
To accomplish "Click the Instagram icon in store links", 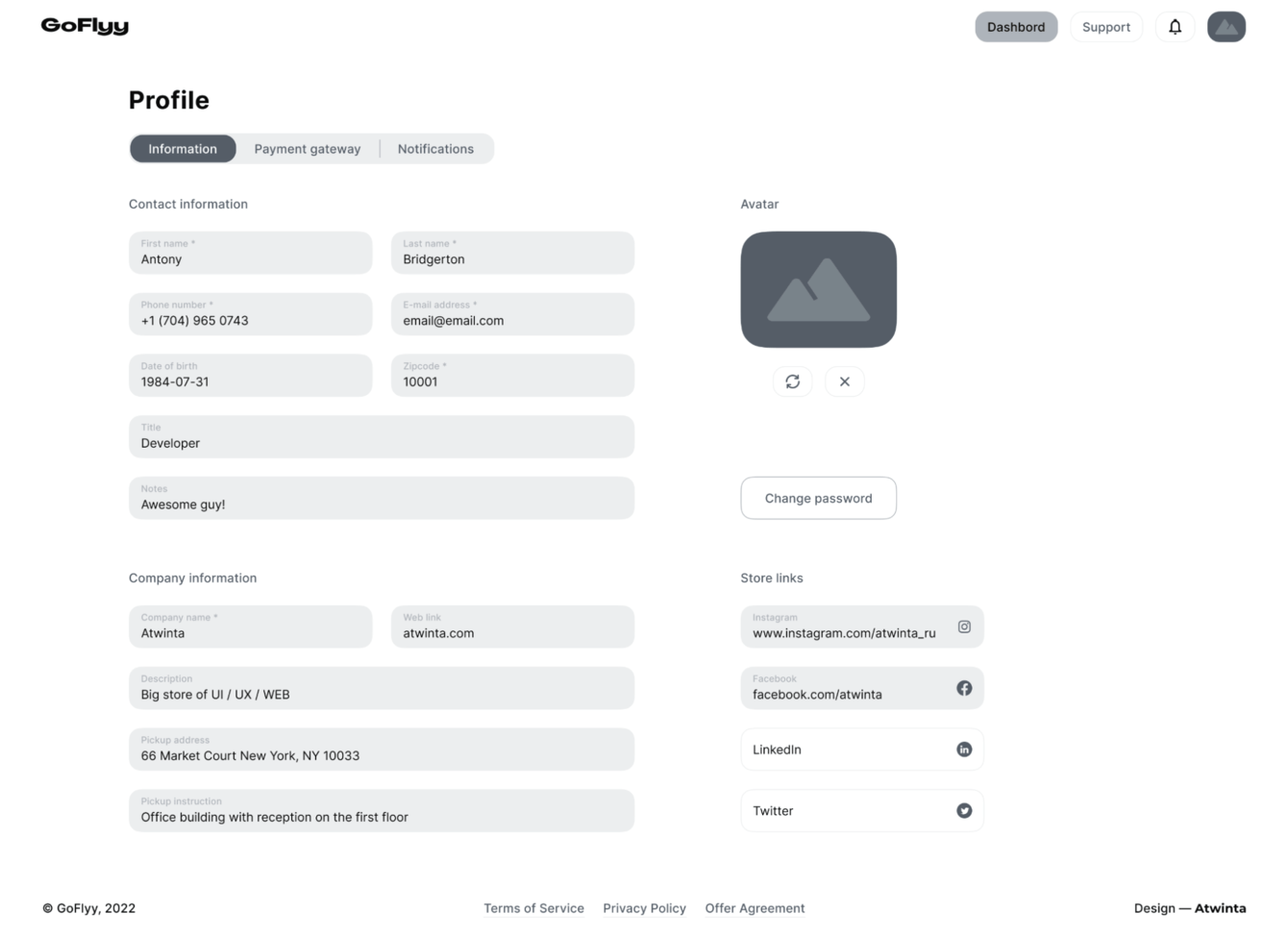I will (x=964, y=627).
